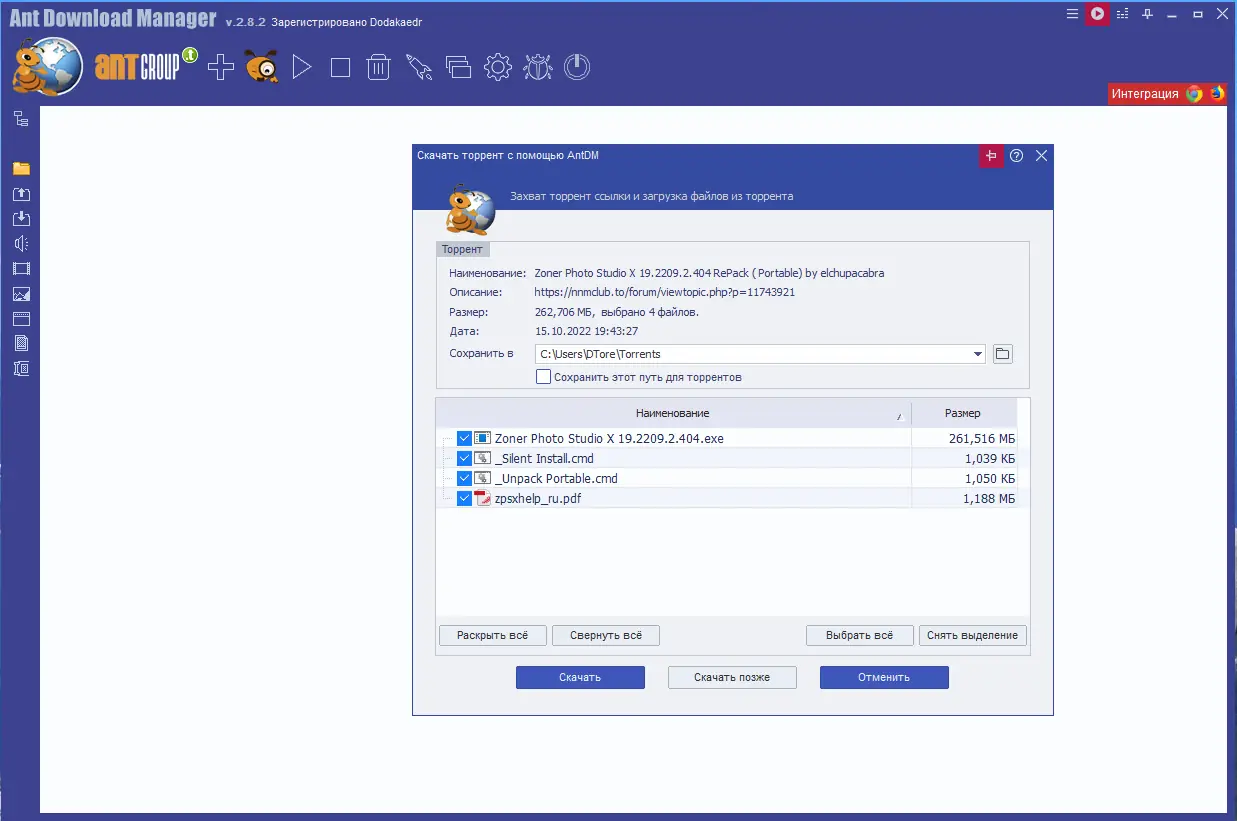
Task: Select the yellow folder category in sidebar
Action: [x=21, y=168]
